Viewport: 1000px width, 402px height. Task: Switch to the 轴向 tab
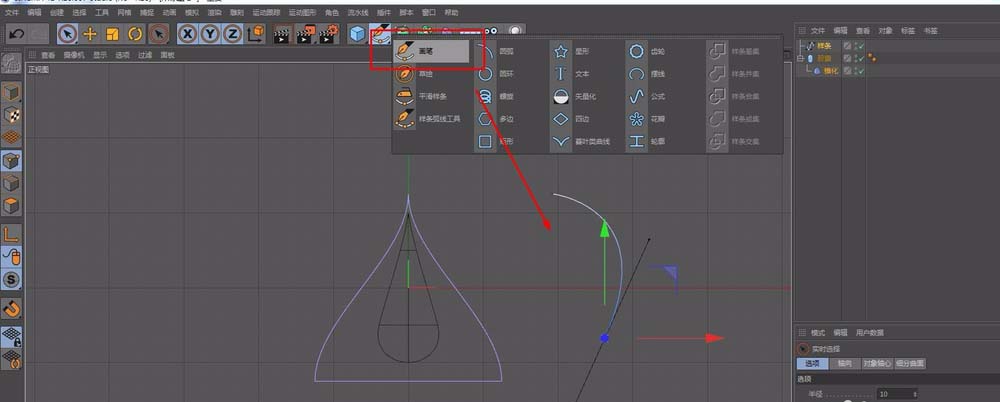point(845,363)
